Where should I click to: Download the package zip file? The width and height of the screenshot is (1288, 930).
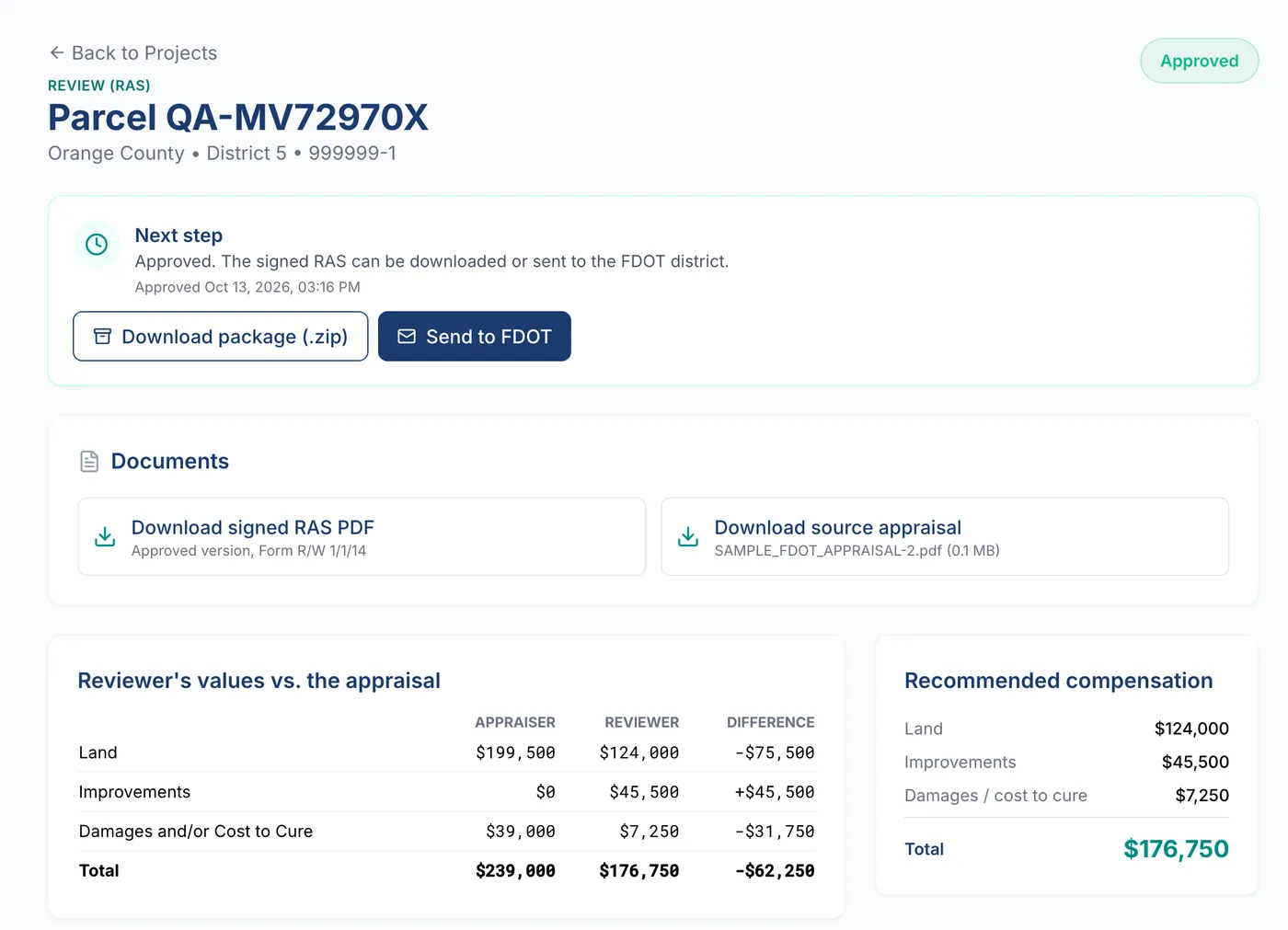point(221,337)
